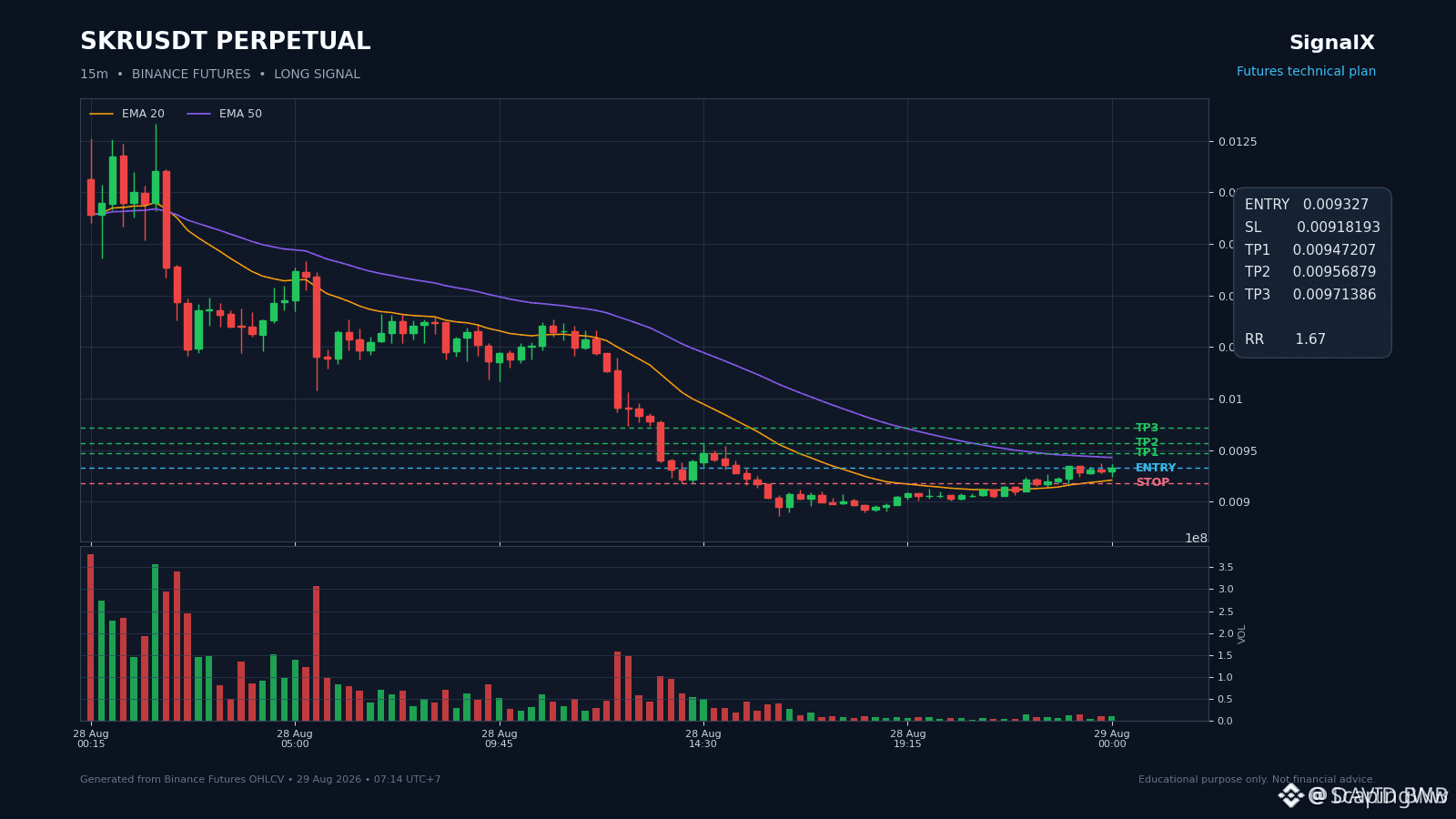
Task: Click the TP3 label on the chart
Action: (1147, 428)
